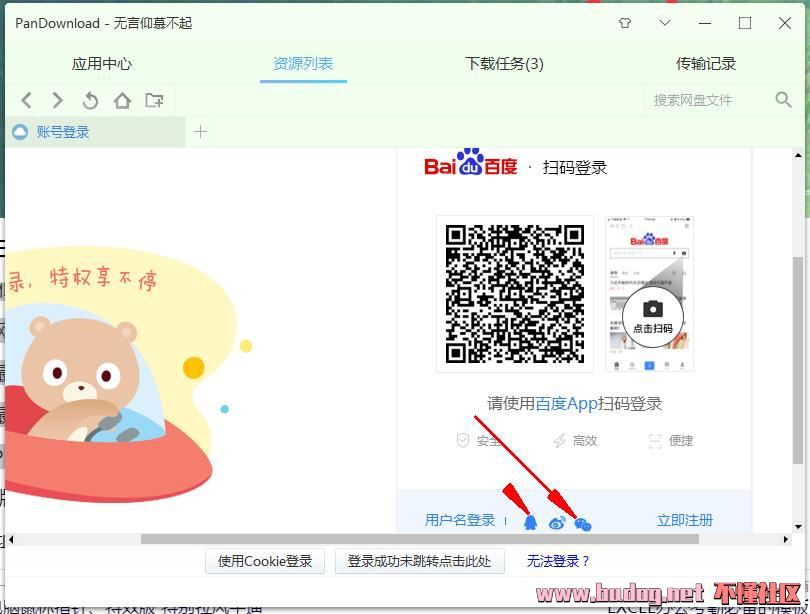Click the camera scan button on phone image
This screenshot has height=614, width=810.
coord(653,316)
